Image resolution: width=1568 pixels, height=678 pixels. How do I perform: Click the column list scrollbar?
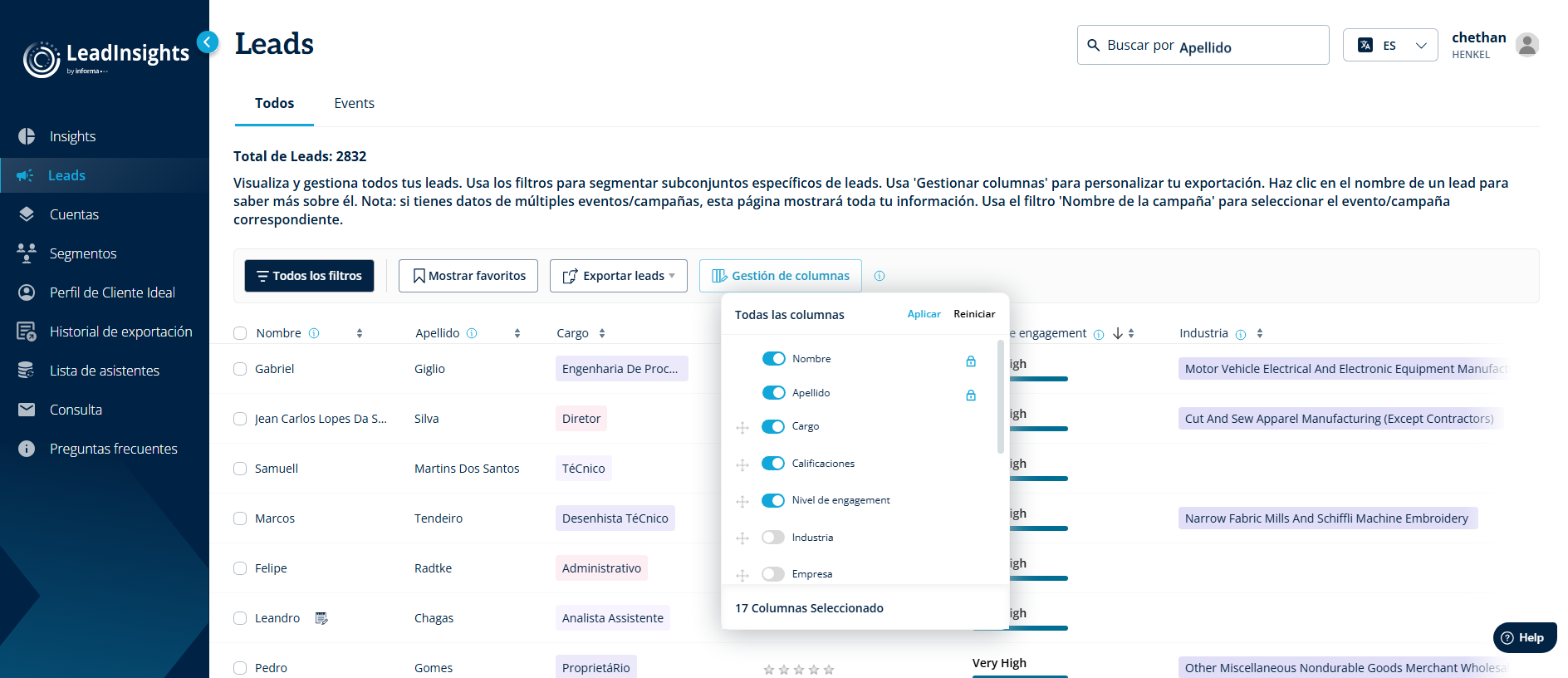point(1000,396)
